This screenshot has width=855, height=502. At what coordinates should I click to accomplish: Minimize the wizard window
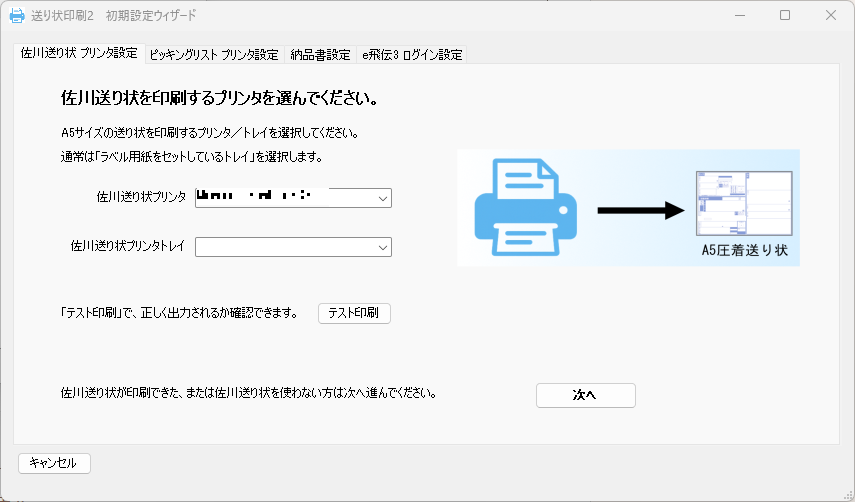coord(739,15)
